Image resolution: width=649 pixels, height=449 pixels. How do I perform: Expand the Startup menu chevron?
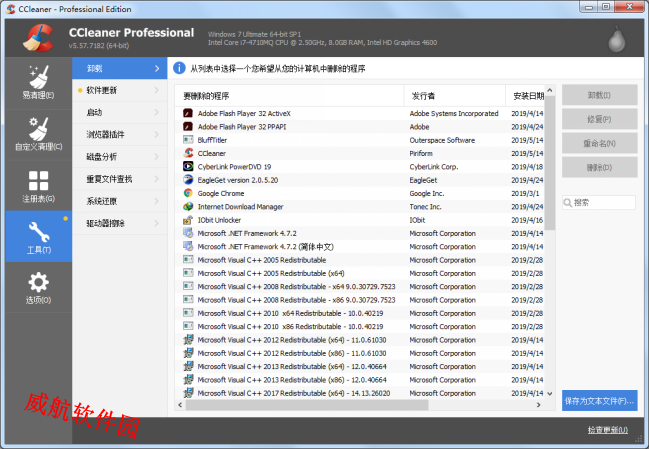tap(156, 112)
